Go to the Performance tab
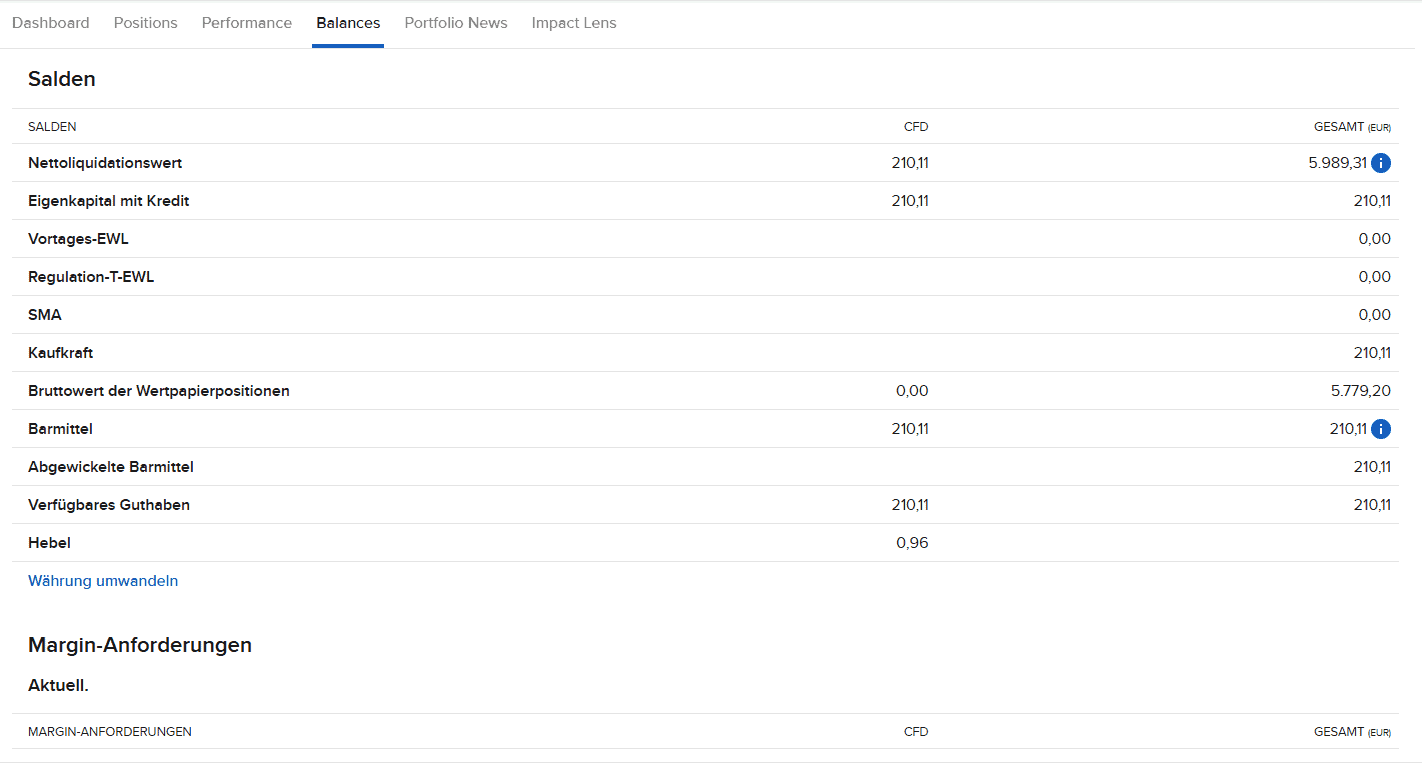The image size is (1422, 764). pyautogui.click(x=247, y=23)
